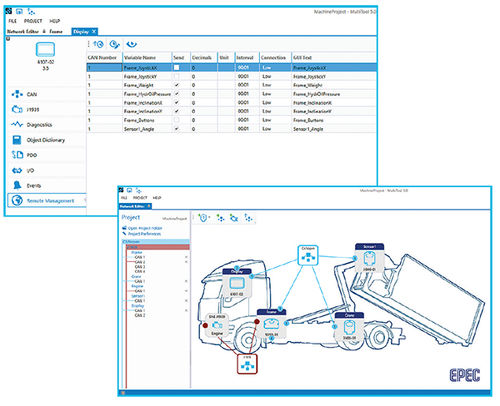Close the Display tab

94,31
